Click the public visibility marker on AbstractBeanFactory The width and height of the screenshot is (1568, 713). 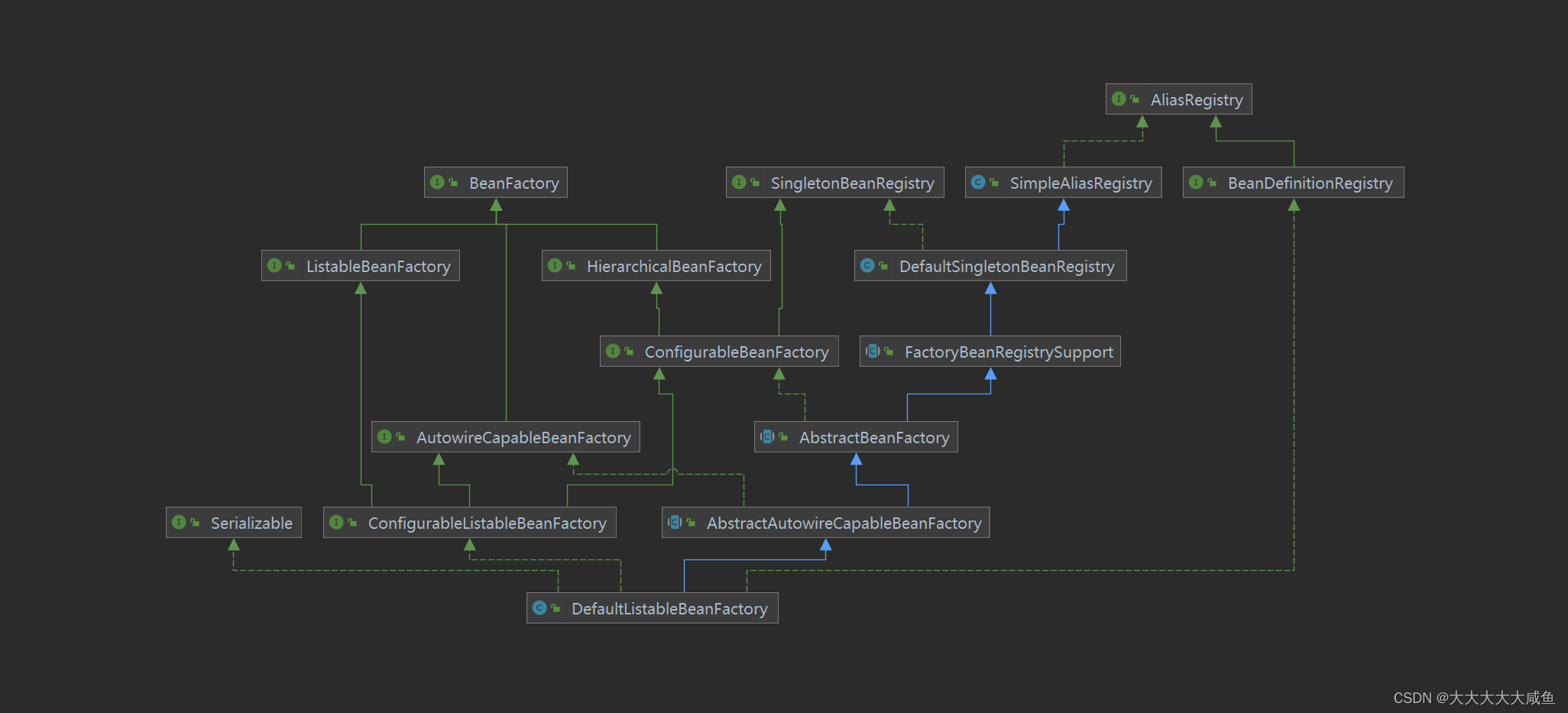783,436
